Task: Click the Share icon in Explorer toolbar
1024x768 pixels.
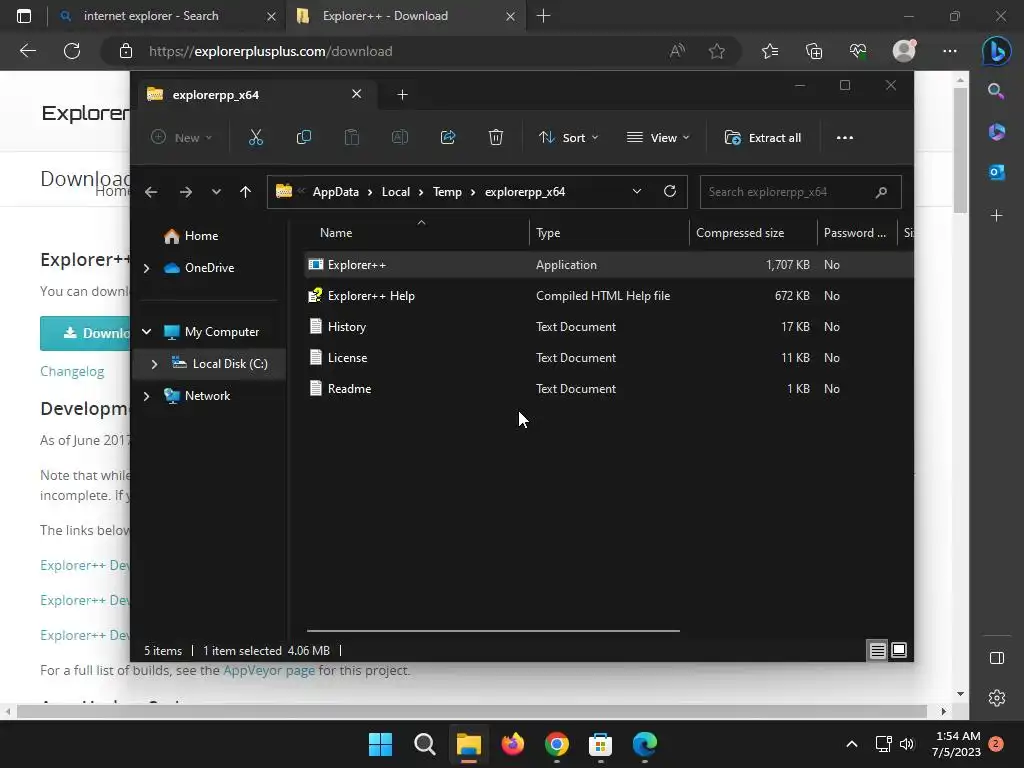Action: 448,138
